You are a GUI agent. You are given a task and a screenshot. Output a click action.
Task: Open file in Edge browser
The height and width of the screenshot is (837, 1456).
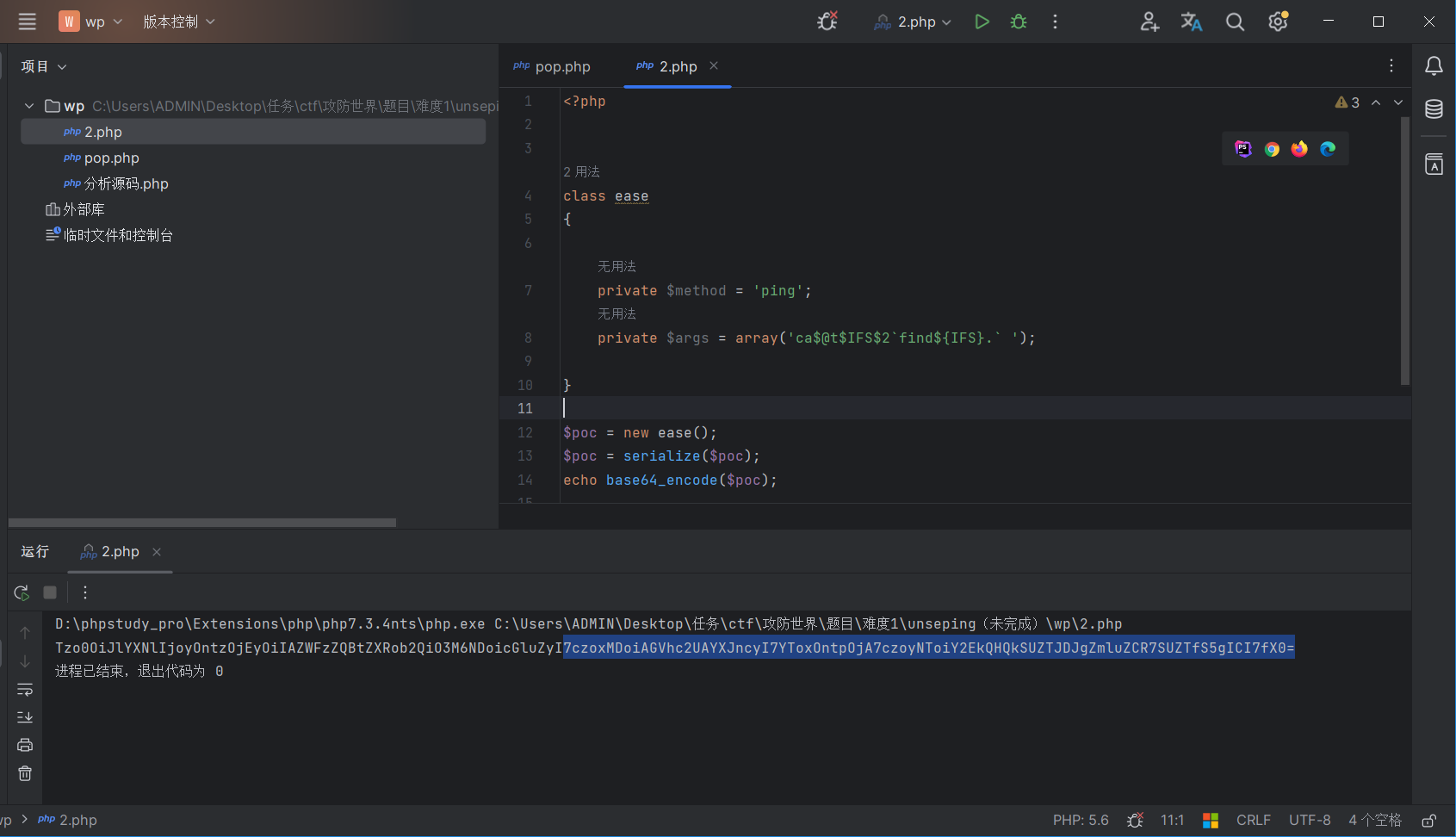coord(1328,149)
